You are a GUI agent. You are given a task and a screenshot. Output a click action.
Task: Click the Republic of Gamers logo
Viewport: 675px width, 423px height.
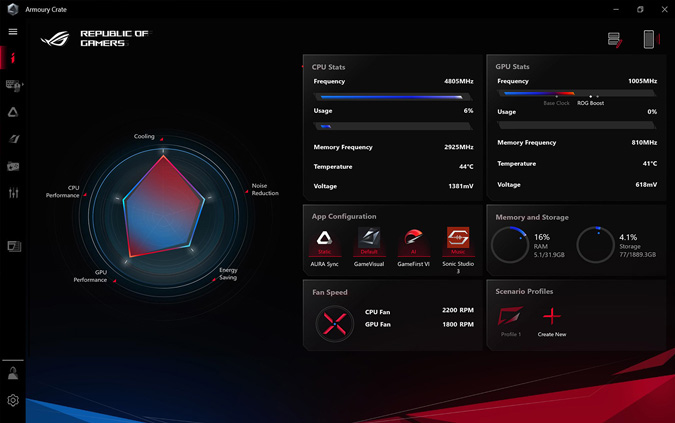95,39
